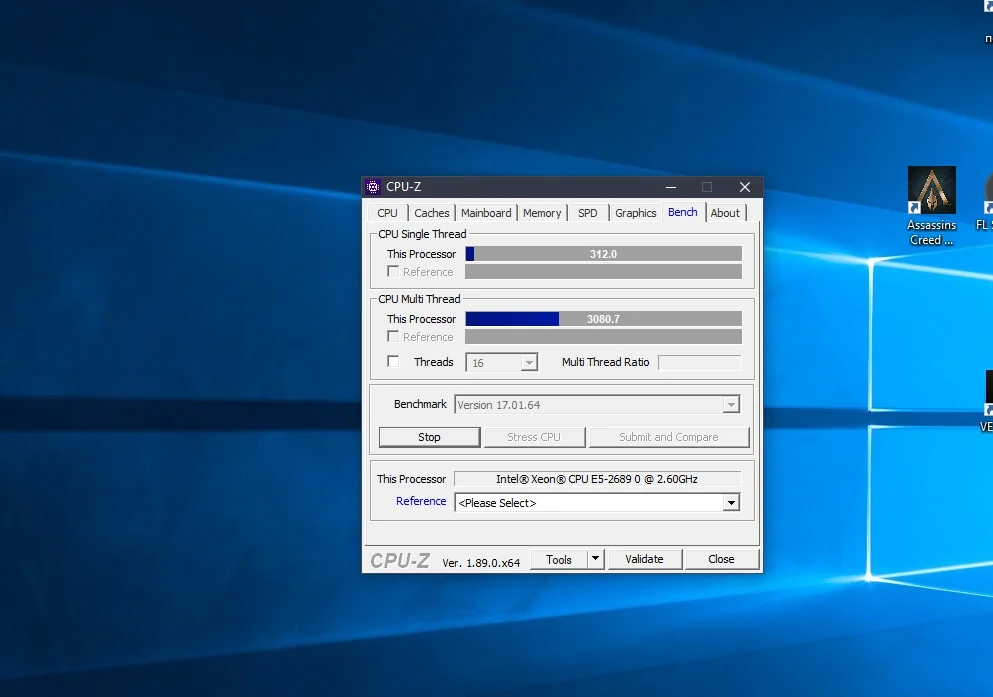This screenshot has width=993, height=697.
Task: Open the Caches tab
Action: click(x=432, y=213)
